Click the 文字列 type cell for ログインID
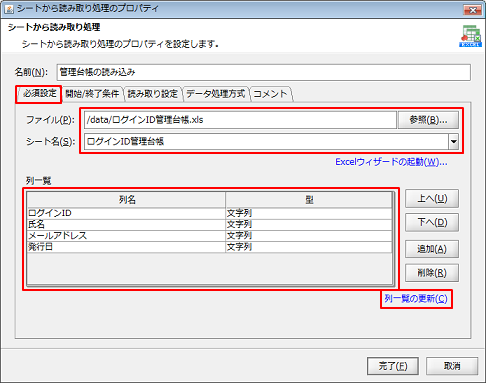The height and width of the screenshot is (383, 486). [x=309, y=213]
